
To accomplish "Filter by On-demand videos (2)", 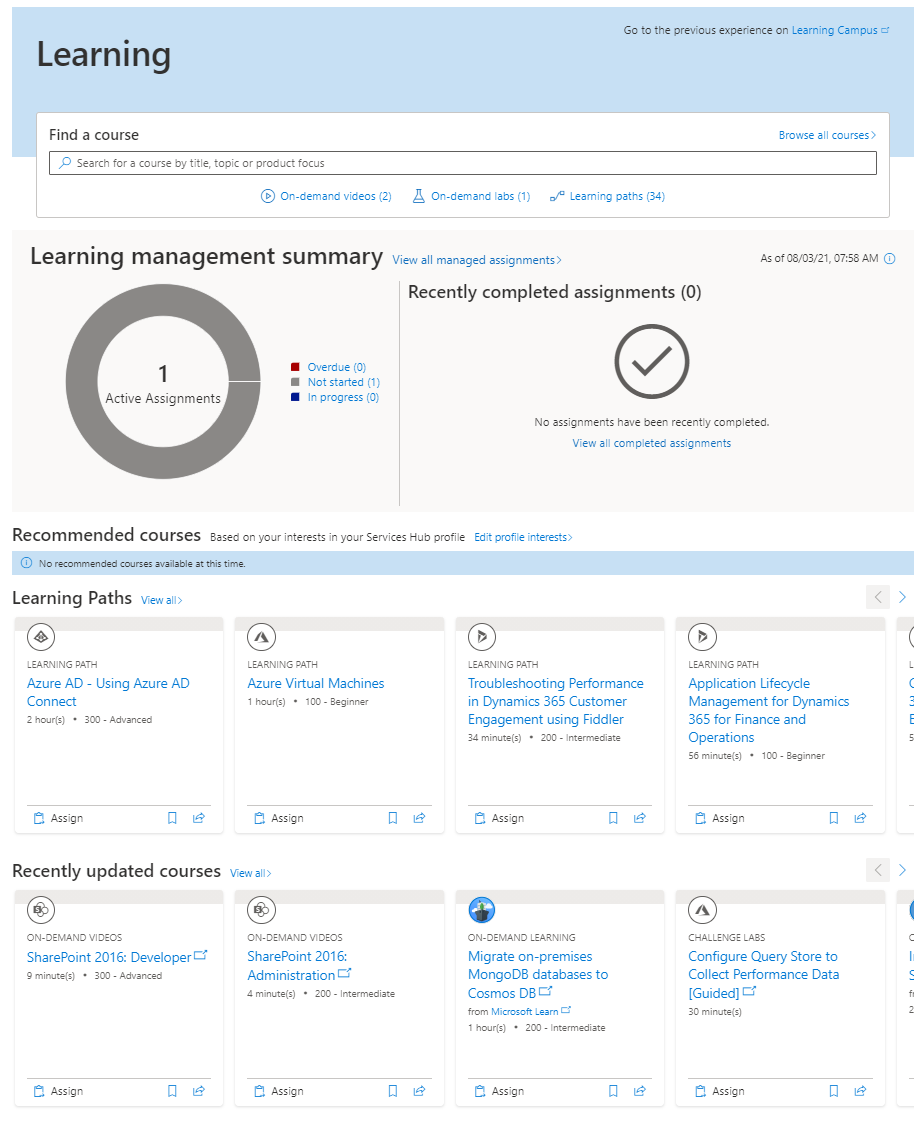I will coord(326,196).
